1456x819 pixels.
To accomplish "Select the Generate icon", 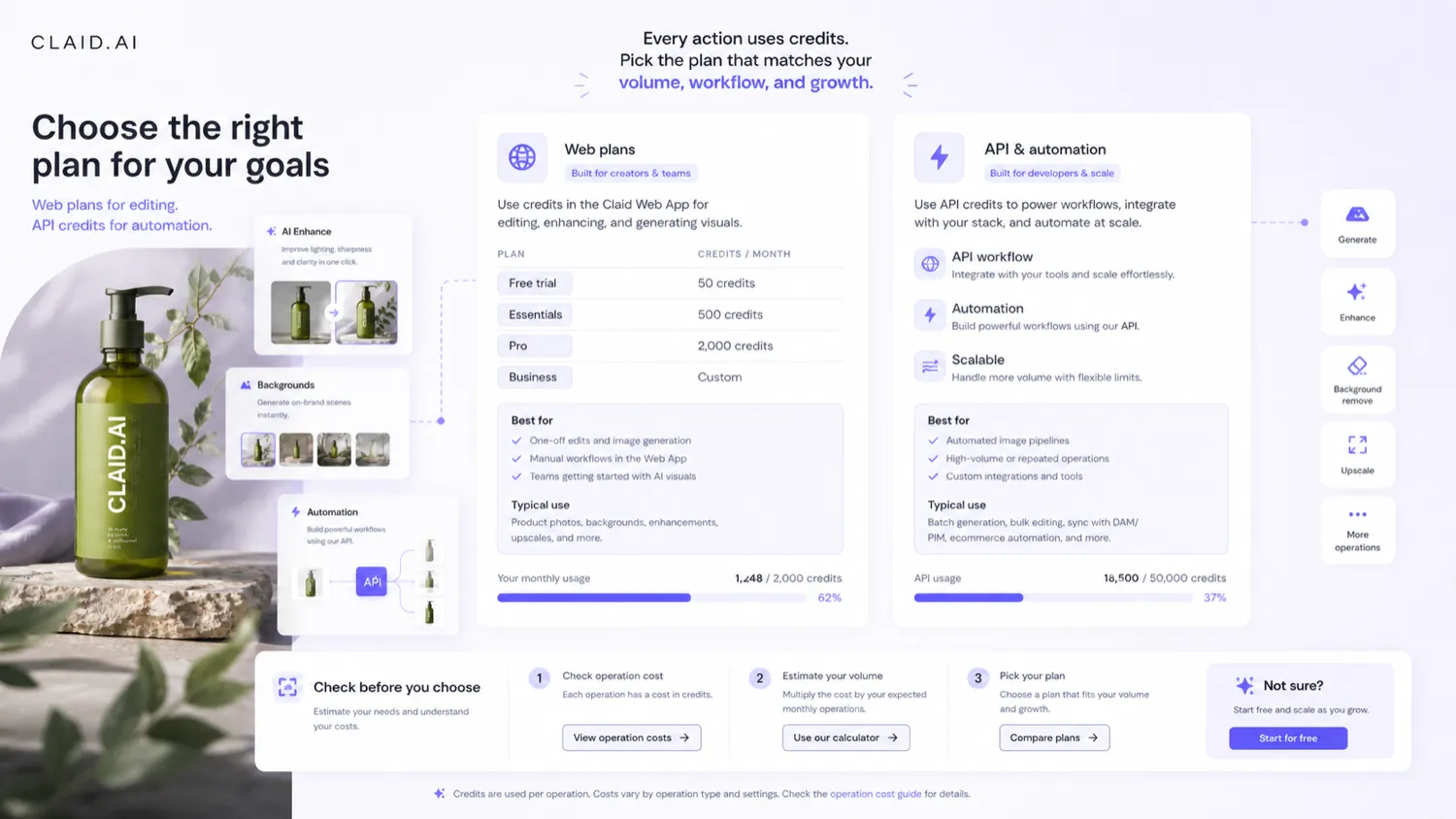I will click(1357, 213).
